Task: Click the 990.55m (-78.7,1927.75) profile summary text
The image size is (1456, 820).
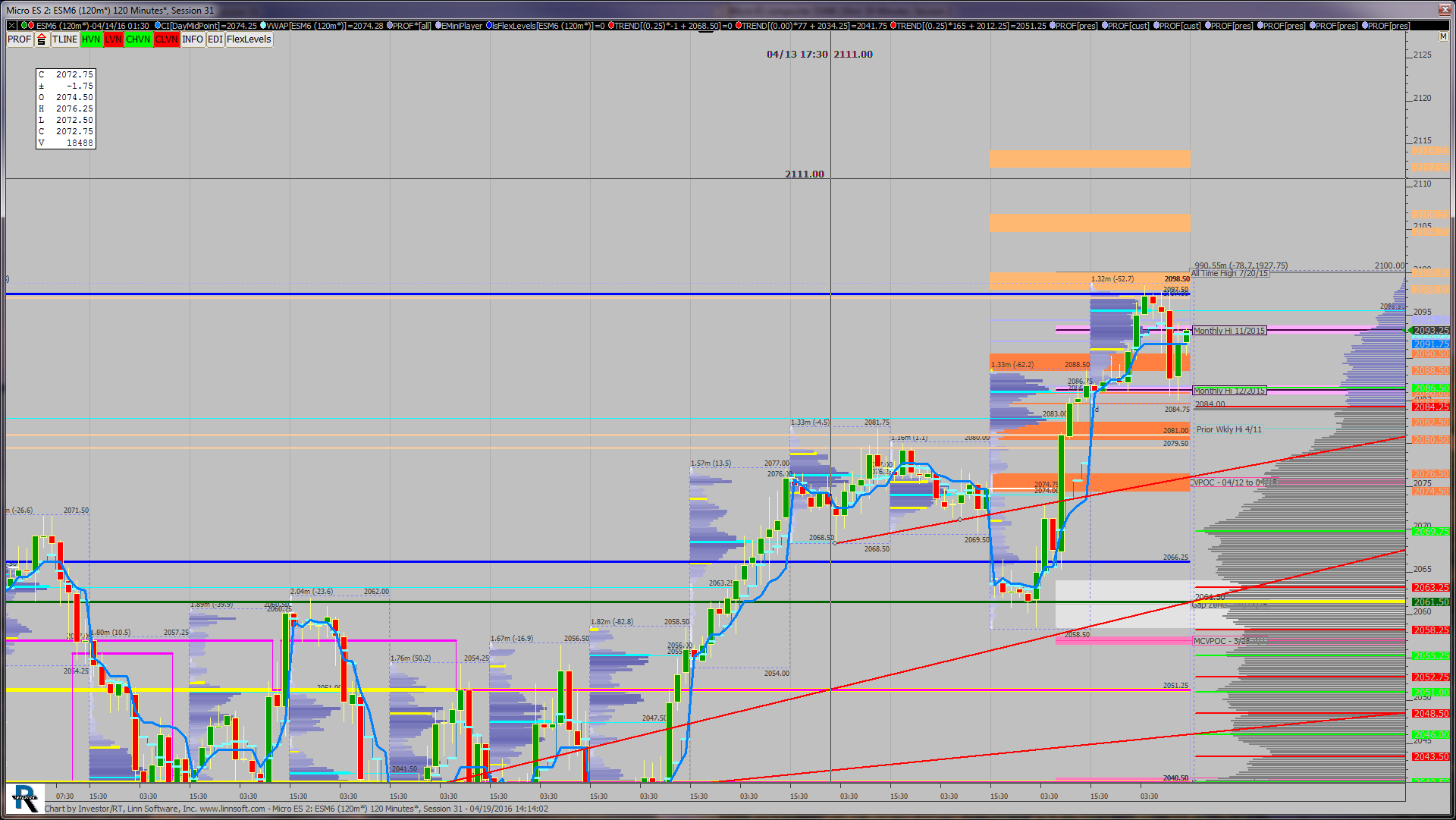Action: point(1241,265)
